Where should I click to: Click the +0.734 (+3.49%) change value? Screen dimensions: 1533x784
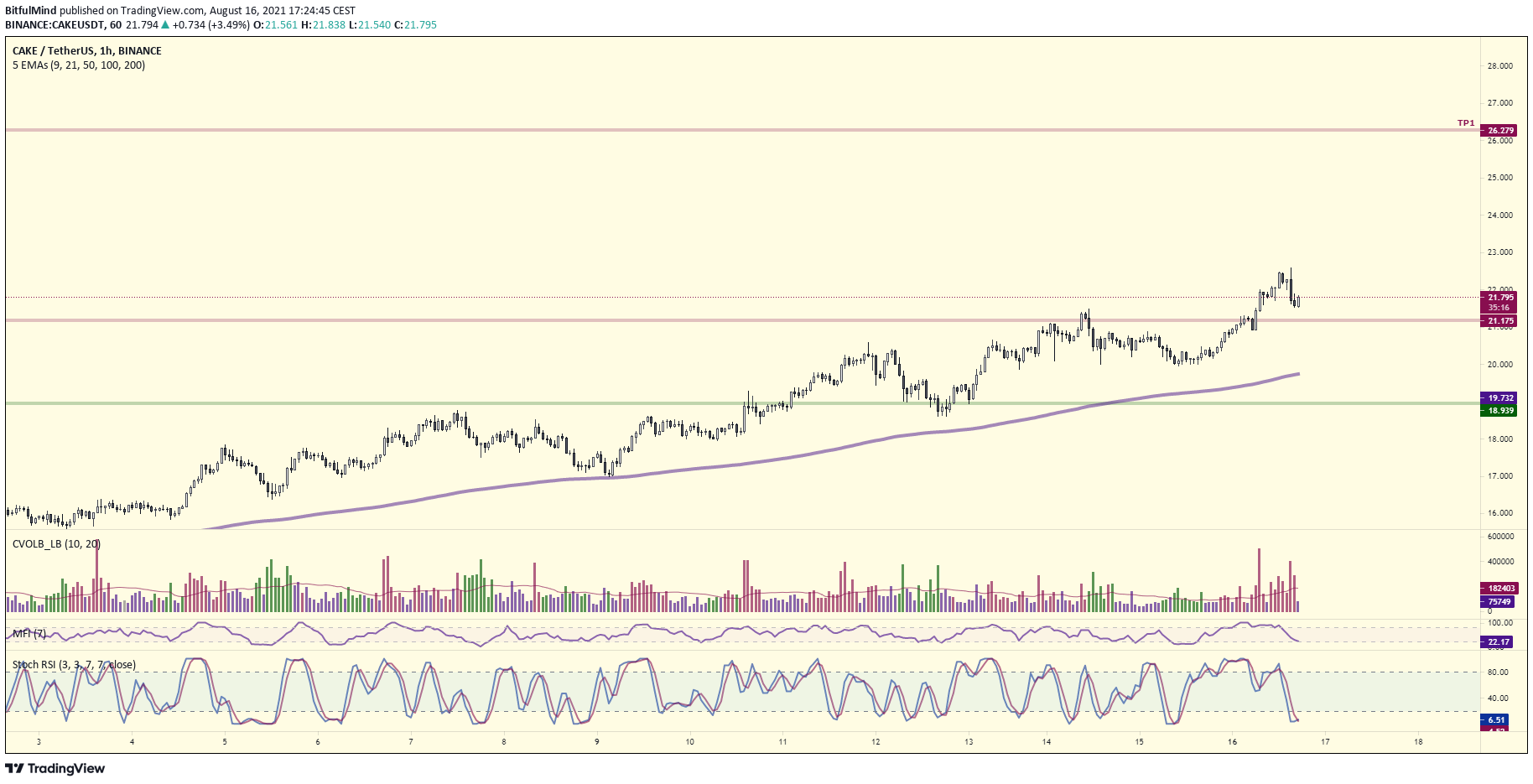(211, 25)
